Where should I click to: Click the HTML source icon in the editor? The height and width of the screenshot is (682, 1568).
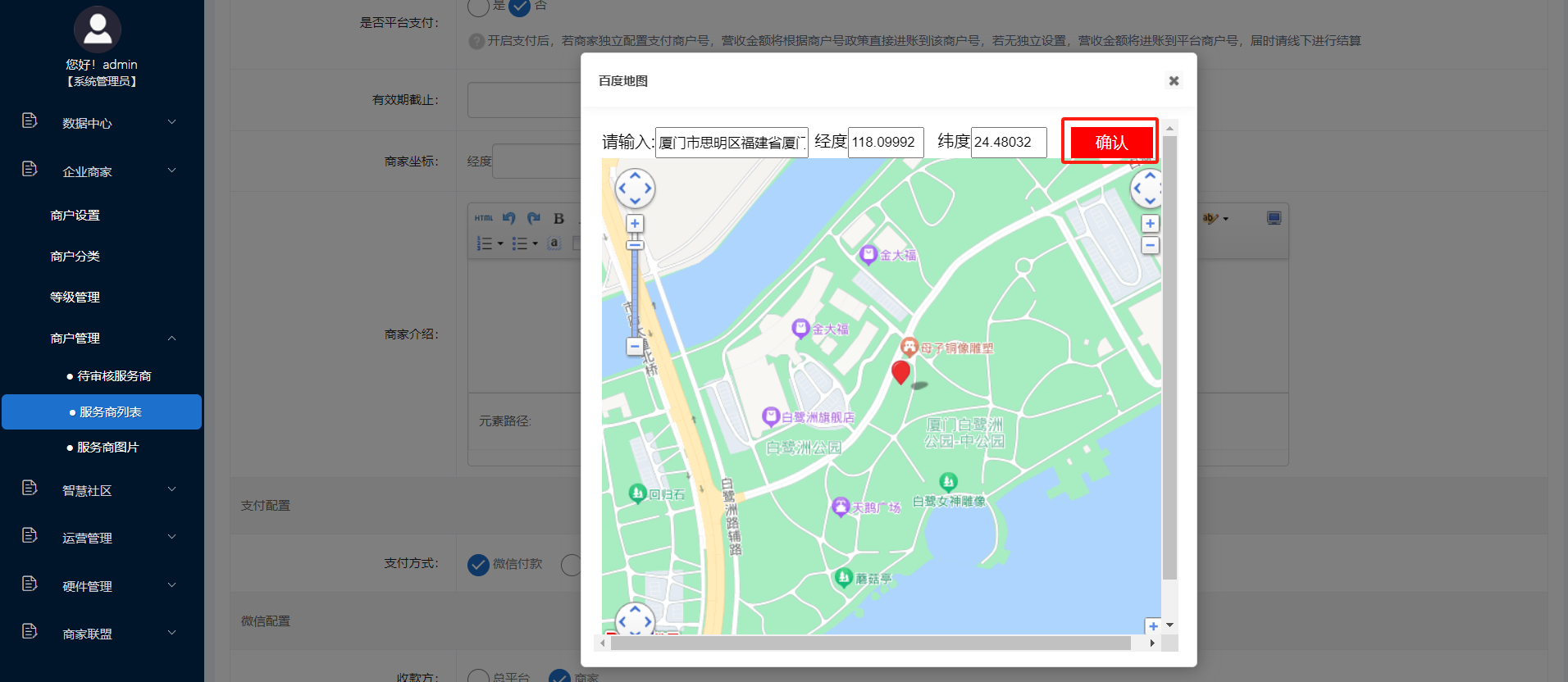(484, 218)
